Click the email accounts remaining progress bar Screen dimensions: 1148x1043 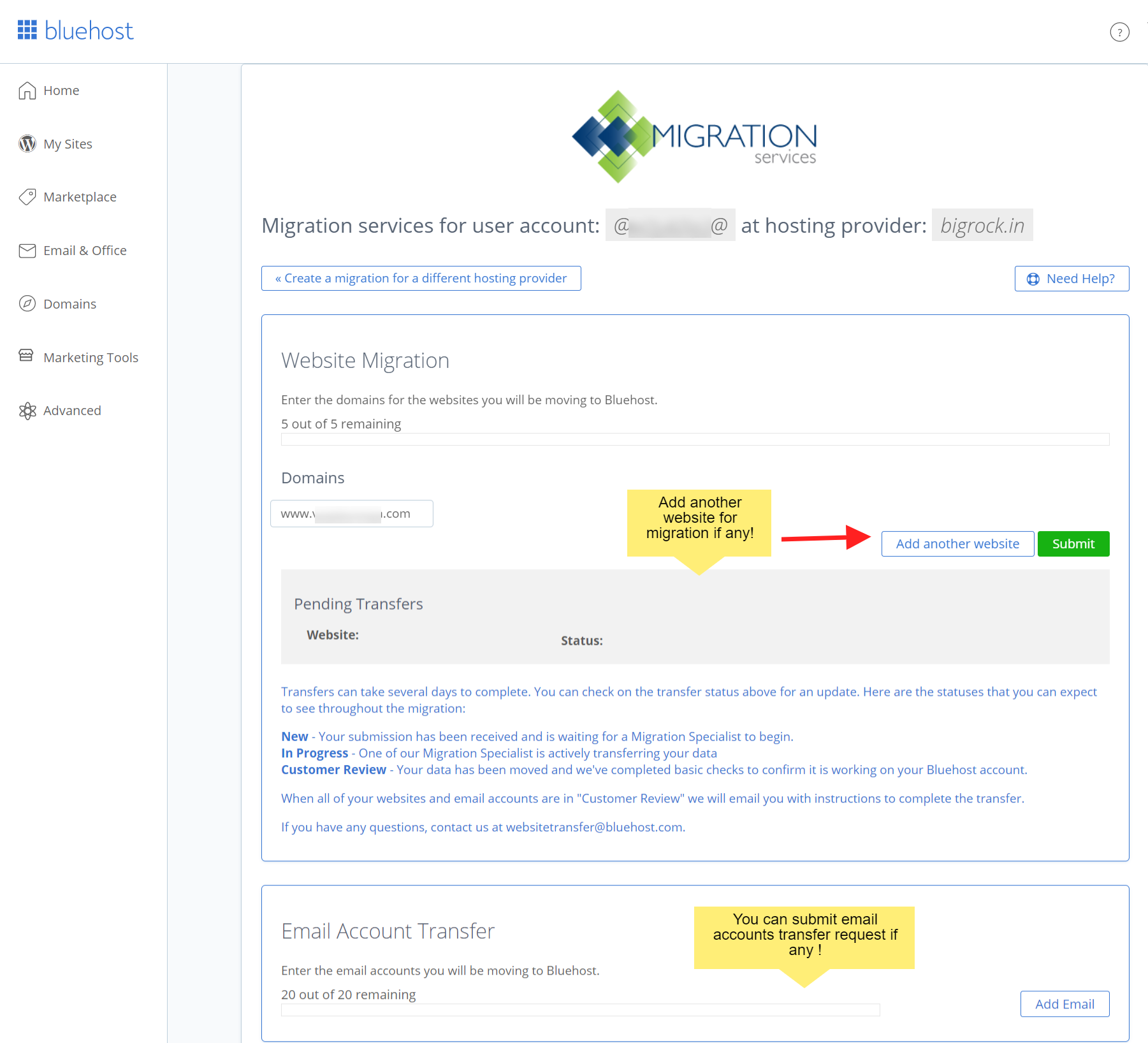coord(580,1010)
